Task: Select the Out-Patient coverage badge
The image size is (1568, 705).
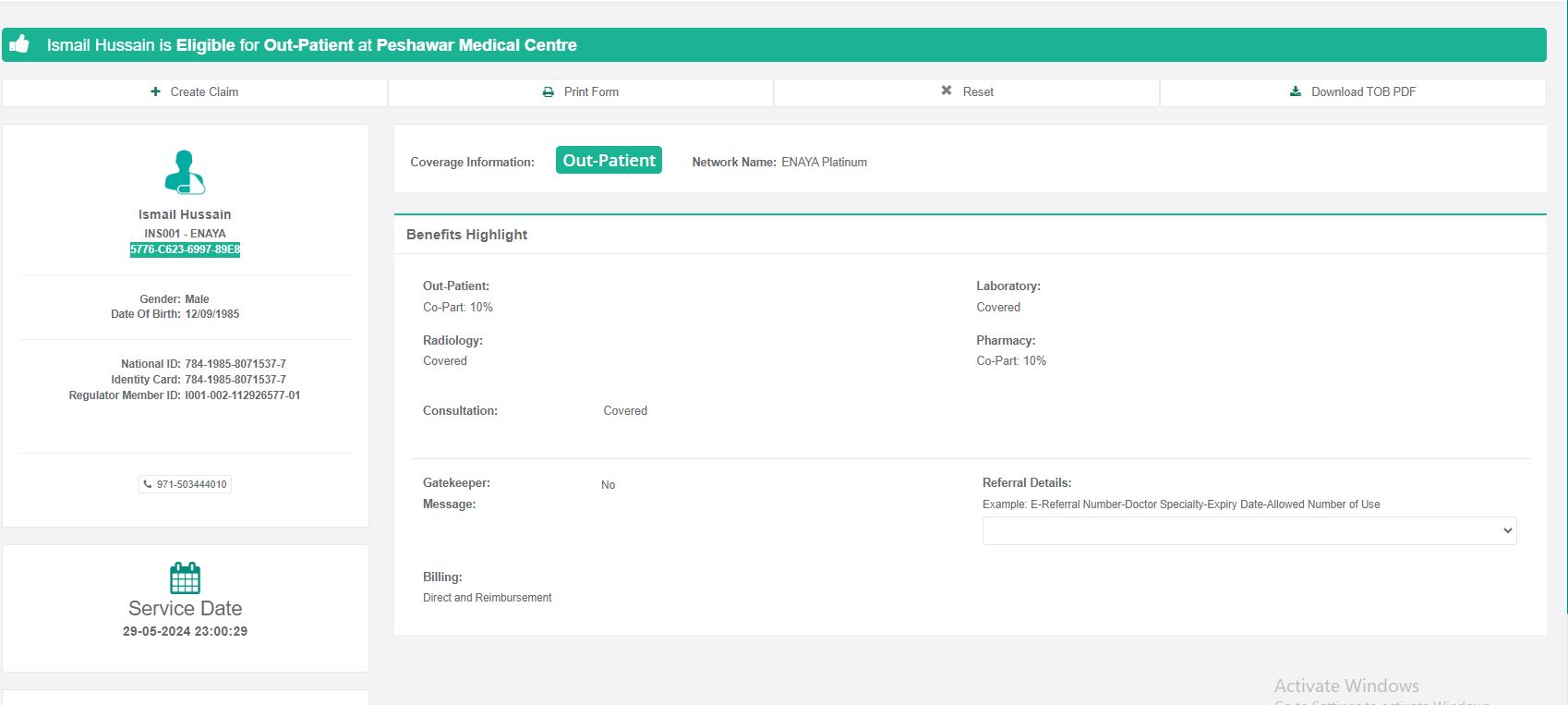Action: coord(609,160)
